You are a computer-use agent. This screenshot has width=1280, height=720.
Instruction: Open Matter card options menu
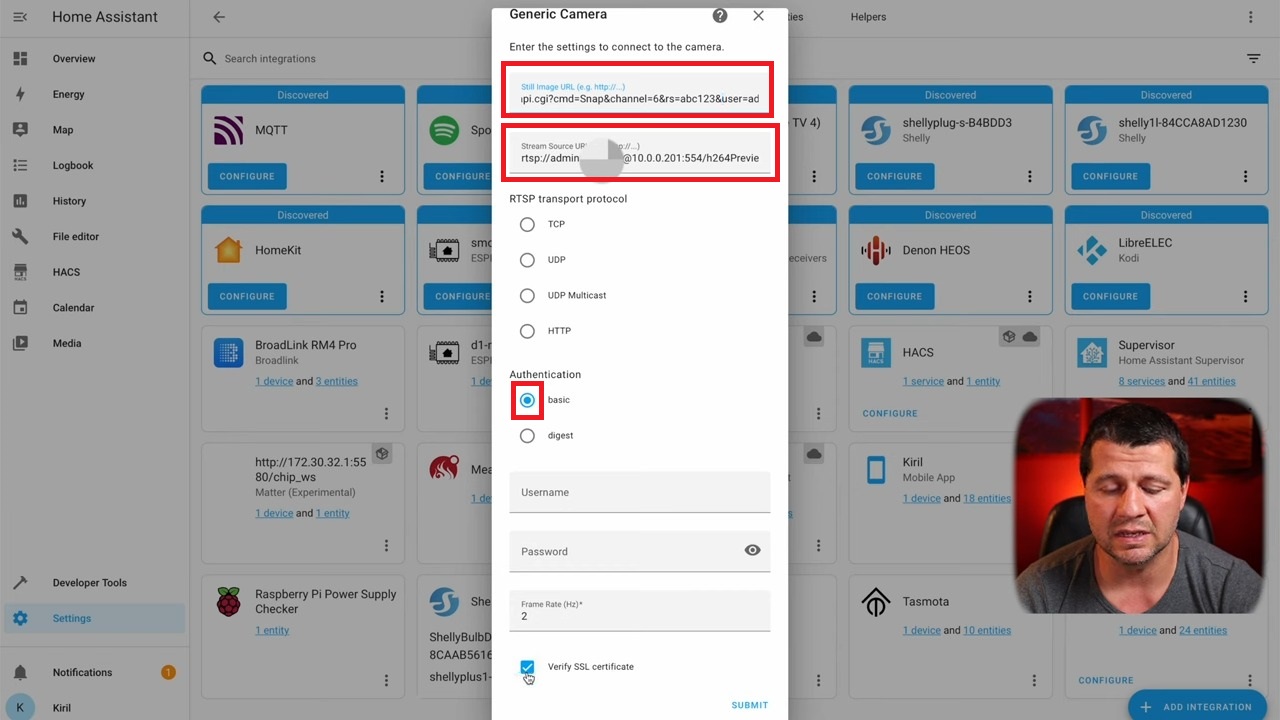[x=387, y=546]
